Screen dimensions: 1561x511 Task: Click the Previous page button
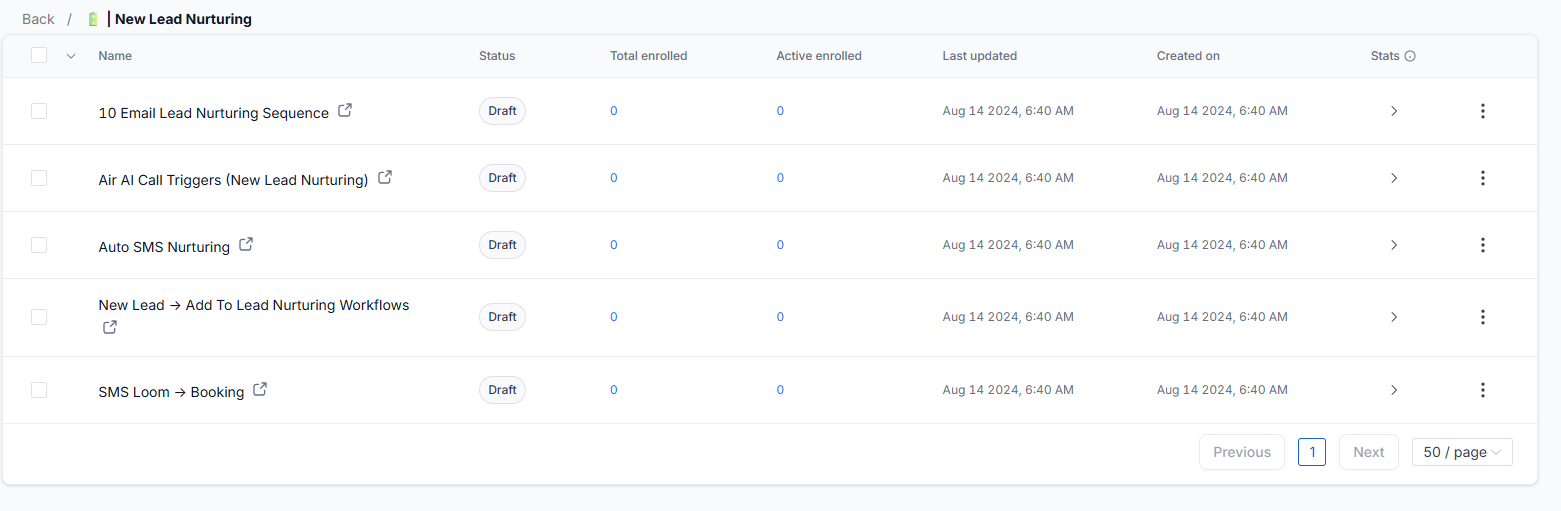point(1242,452)
